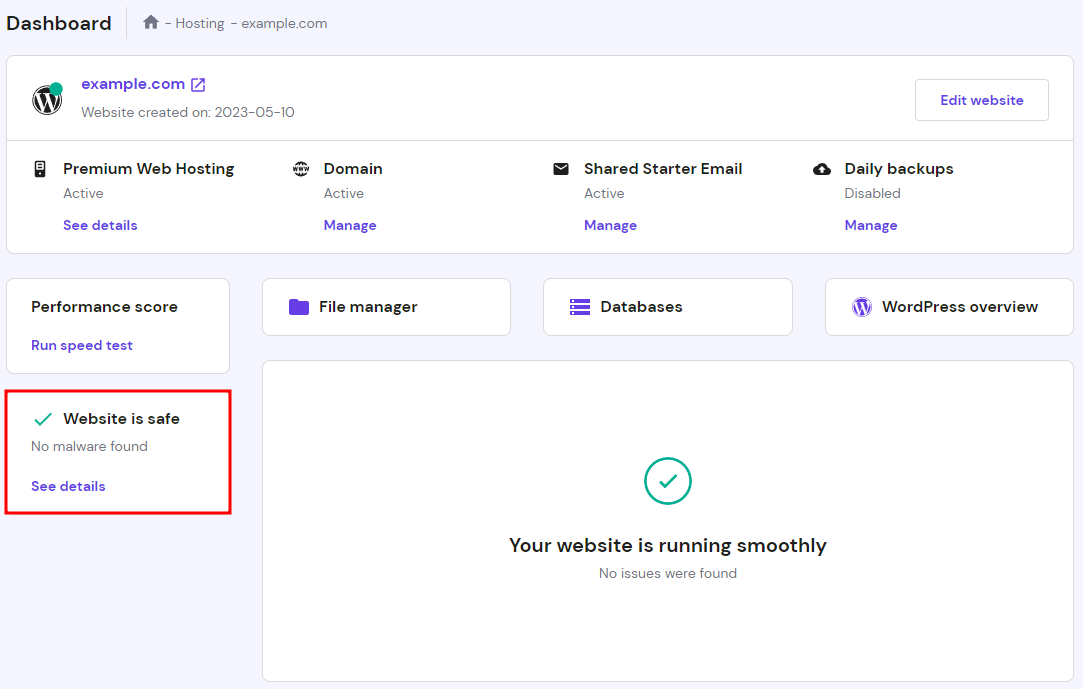Open See details under Premium Web Hosting
This screenshot has height=689, width=1083.
[x=100, y=225]
